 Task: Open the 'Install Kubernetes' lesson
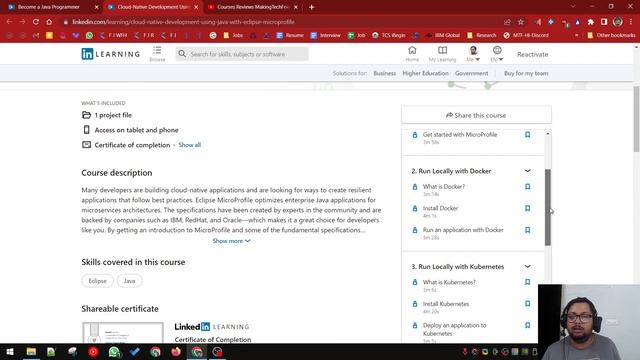pyautogui.click(x=446, y=304)
